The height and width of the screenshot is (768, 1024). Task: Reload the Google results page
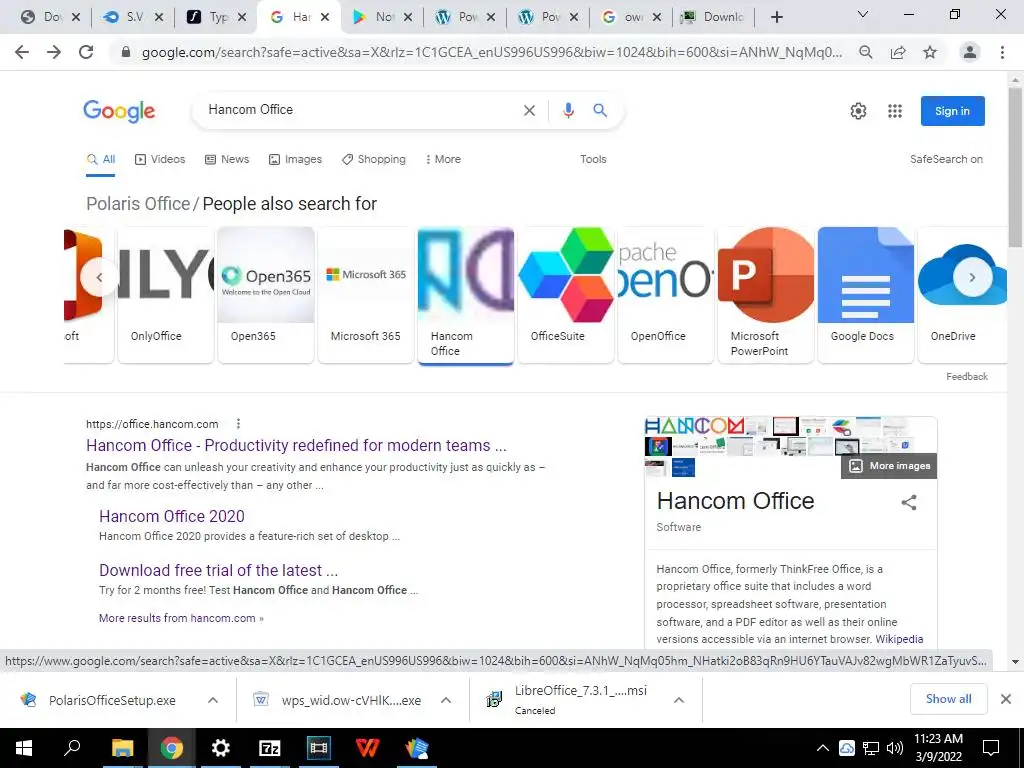click(86, 52)
